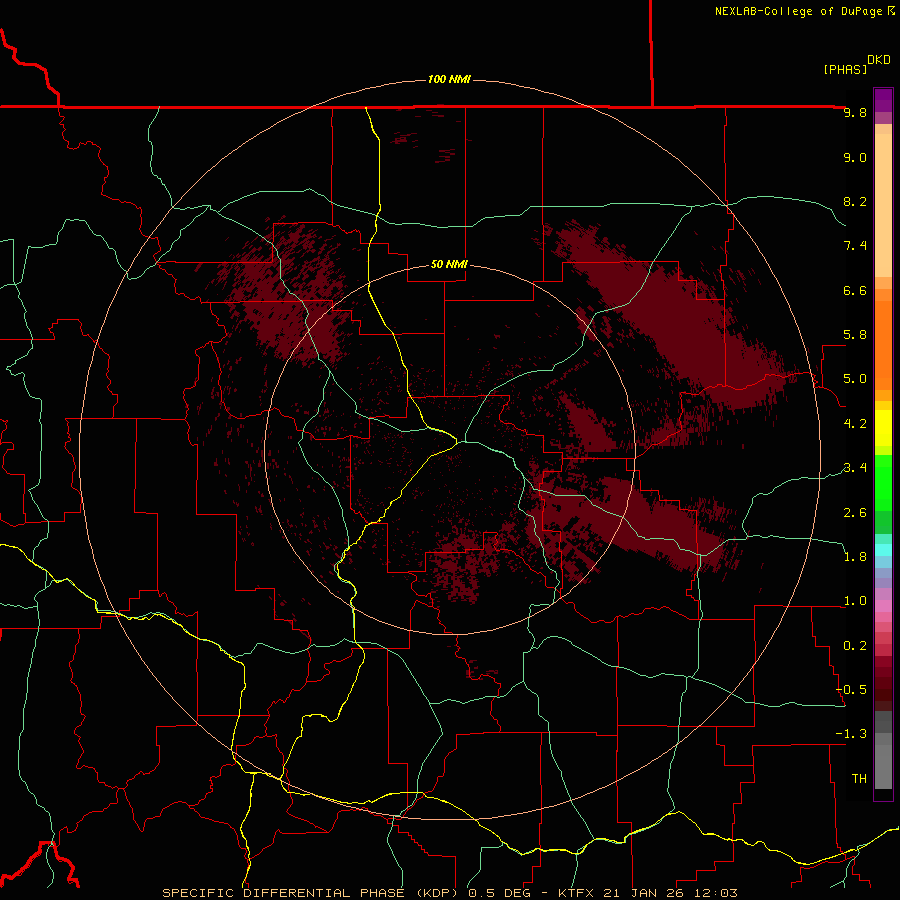Click the 9.0 value on the color scale
This screenshot has width=900, height=900.
pyautogui.click(x=855, y=157)
